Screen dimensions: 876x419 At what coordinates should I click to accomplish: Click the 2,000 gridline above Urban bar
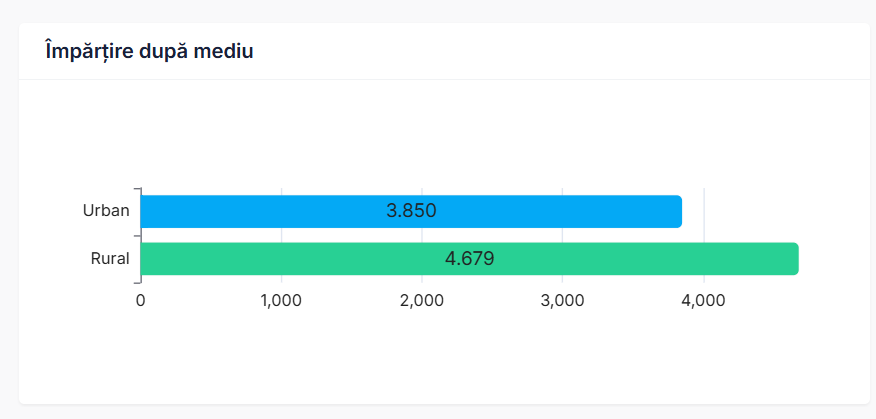422,191
